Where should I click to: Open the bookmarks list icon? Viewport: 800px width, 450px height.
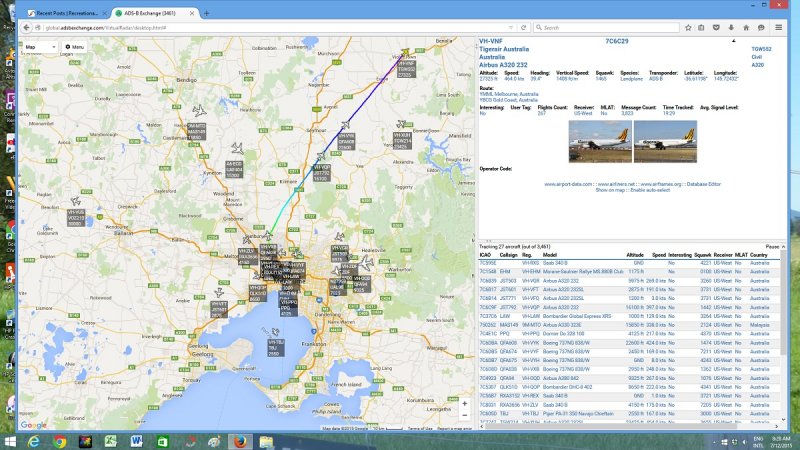pos(701,28)
